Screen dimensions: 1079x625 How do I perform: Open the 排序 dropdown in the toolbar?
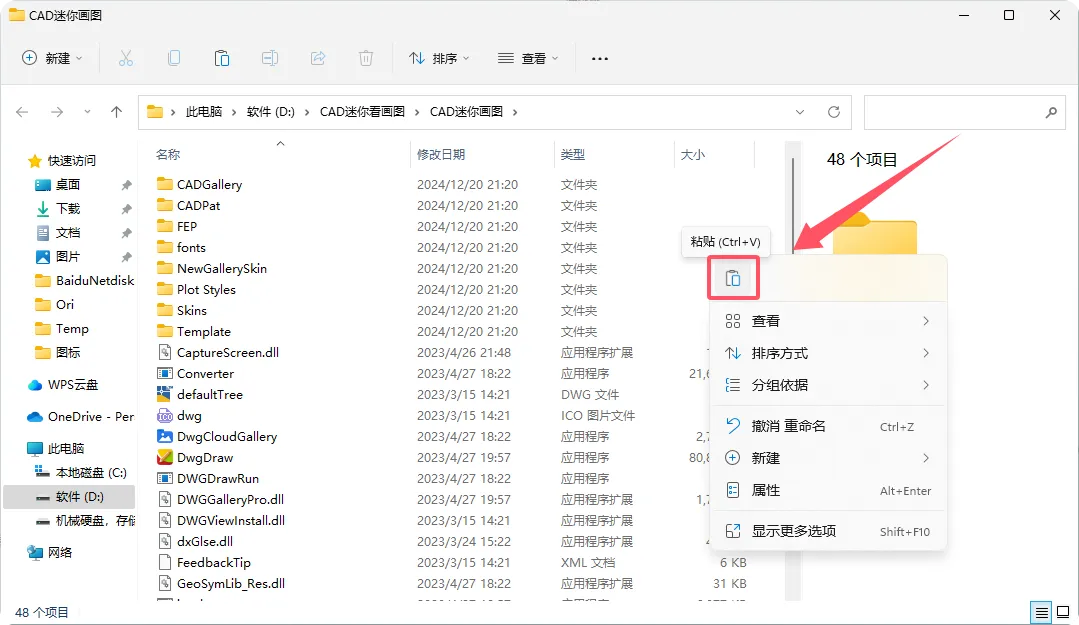pos(439,59)
